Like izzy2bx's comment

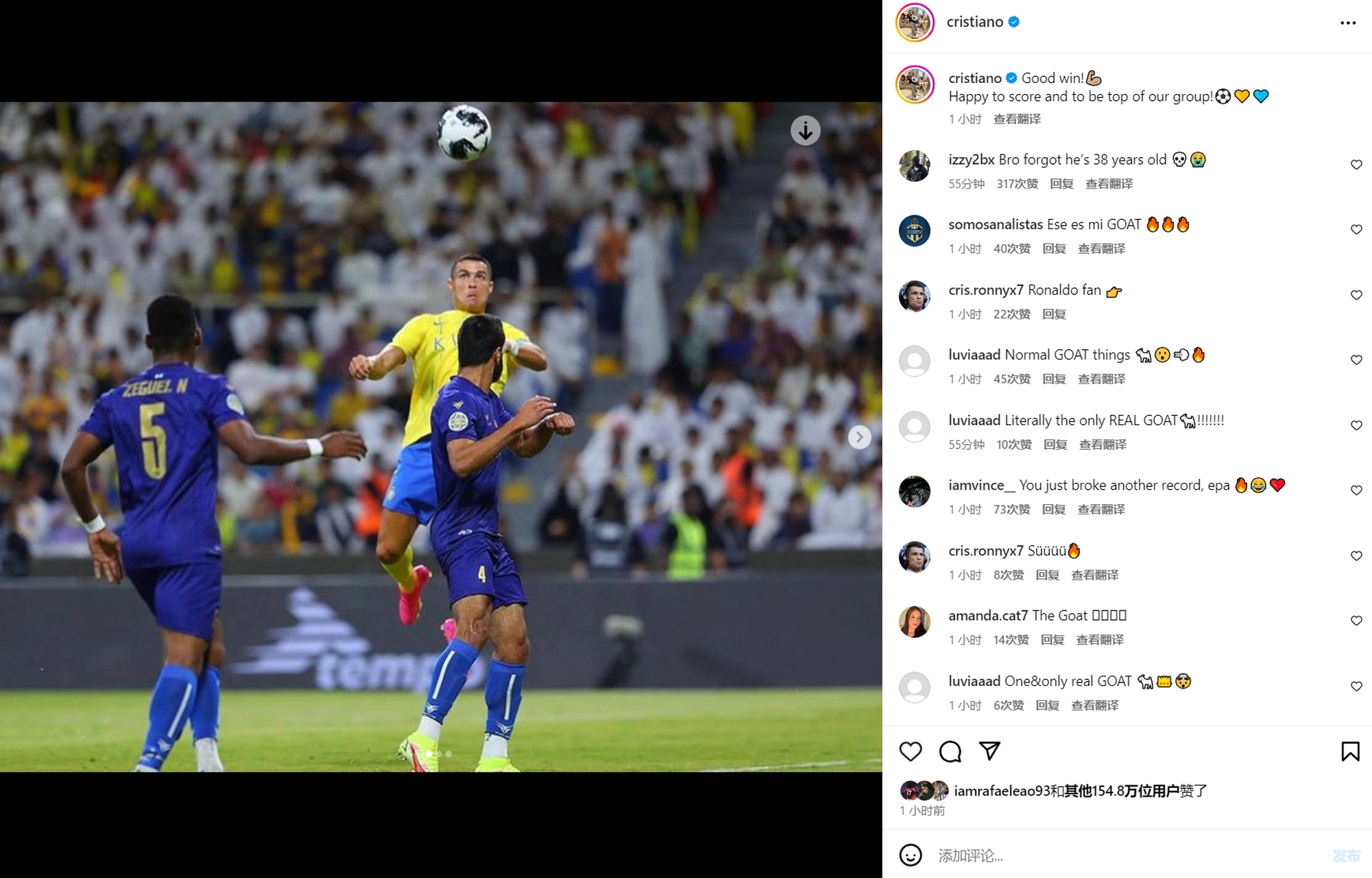point(1356,165)
